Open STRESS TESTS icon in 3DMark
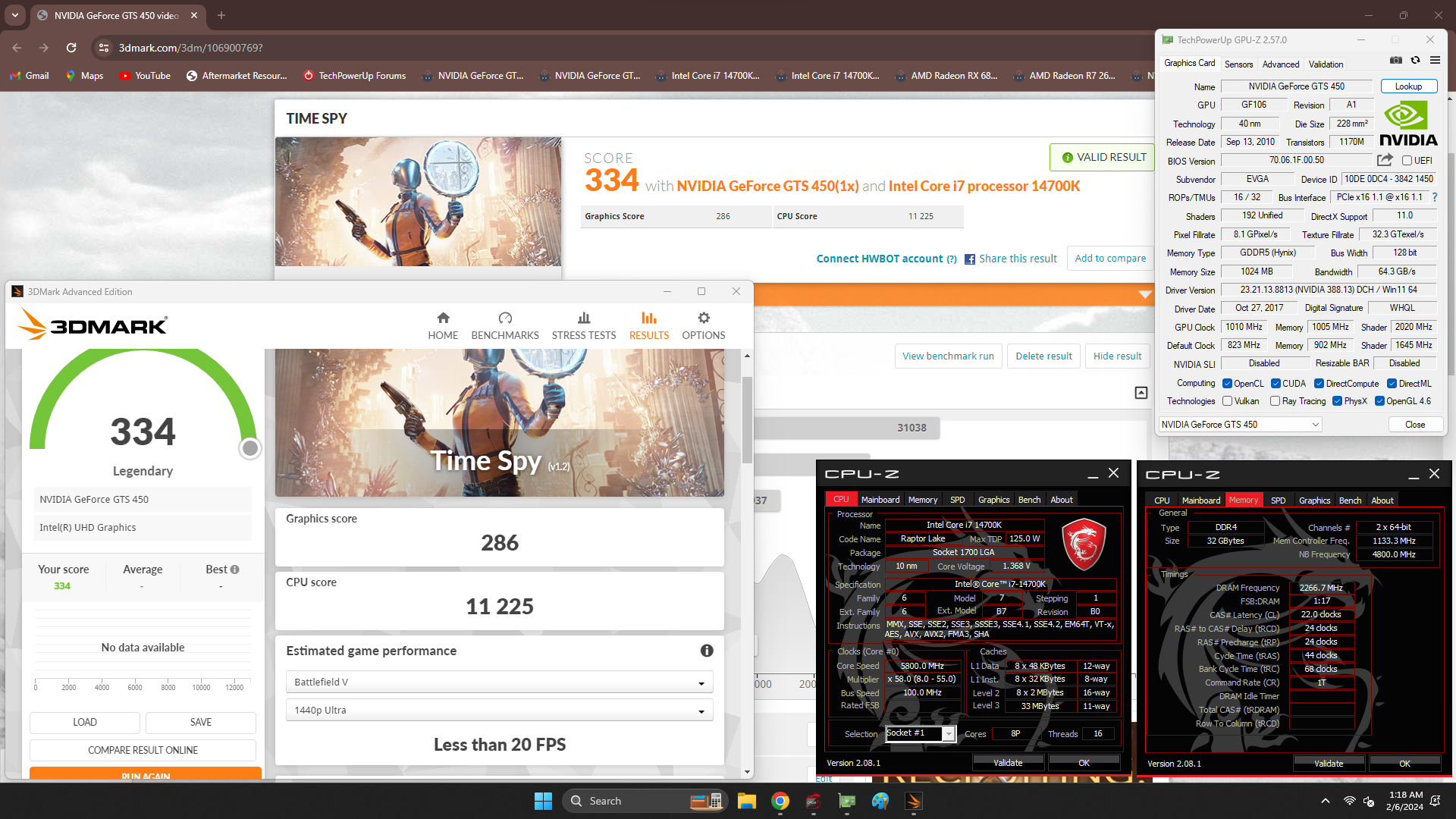 pyautogui.click(x=584, y=318)
